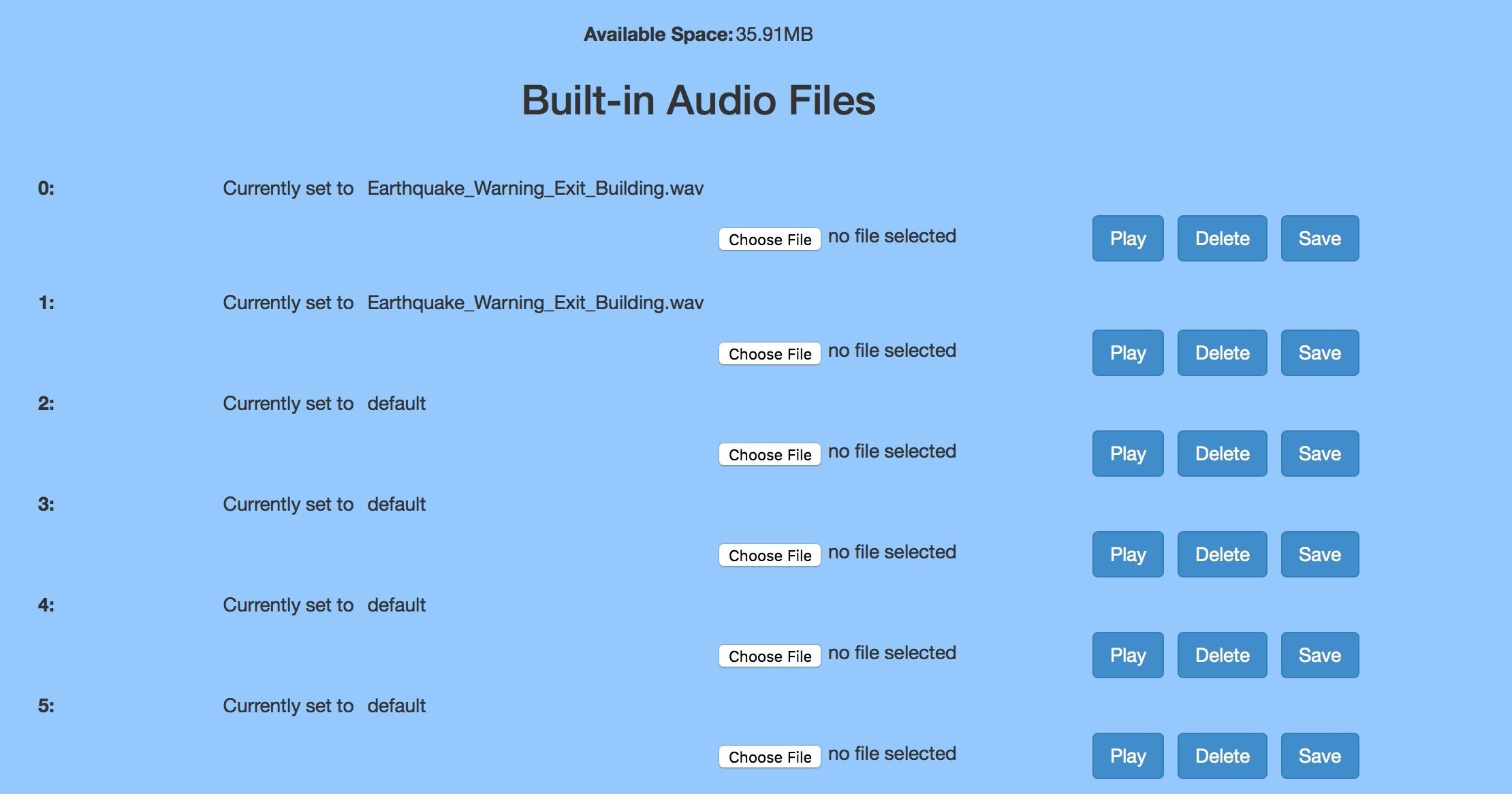Click Play button for audio file 1

pyautogui.click(x=1127, y=351)
